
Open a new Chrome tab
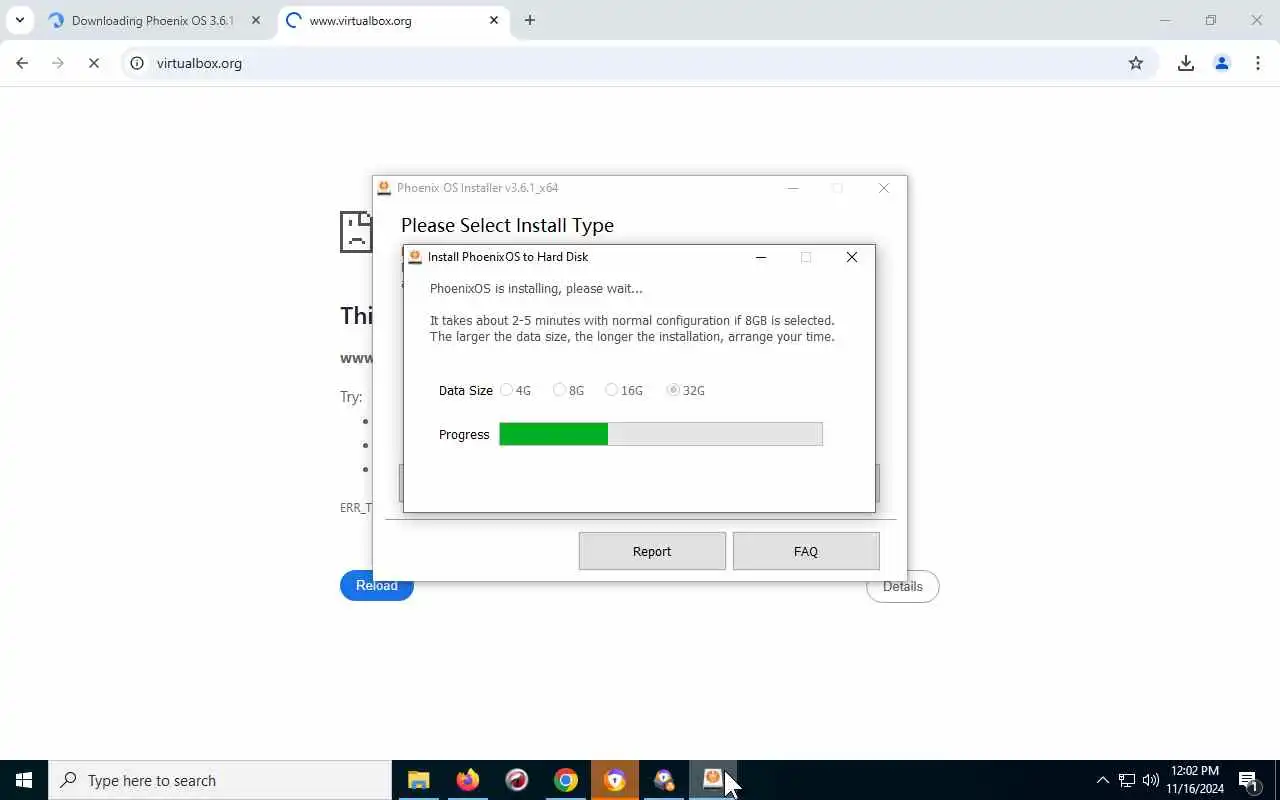(530, 20)
